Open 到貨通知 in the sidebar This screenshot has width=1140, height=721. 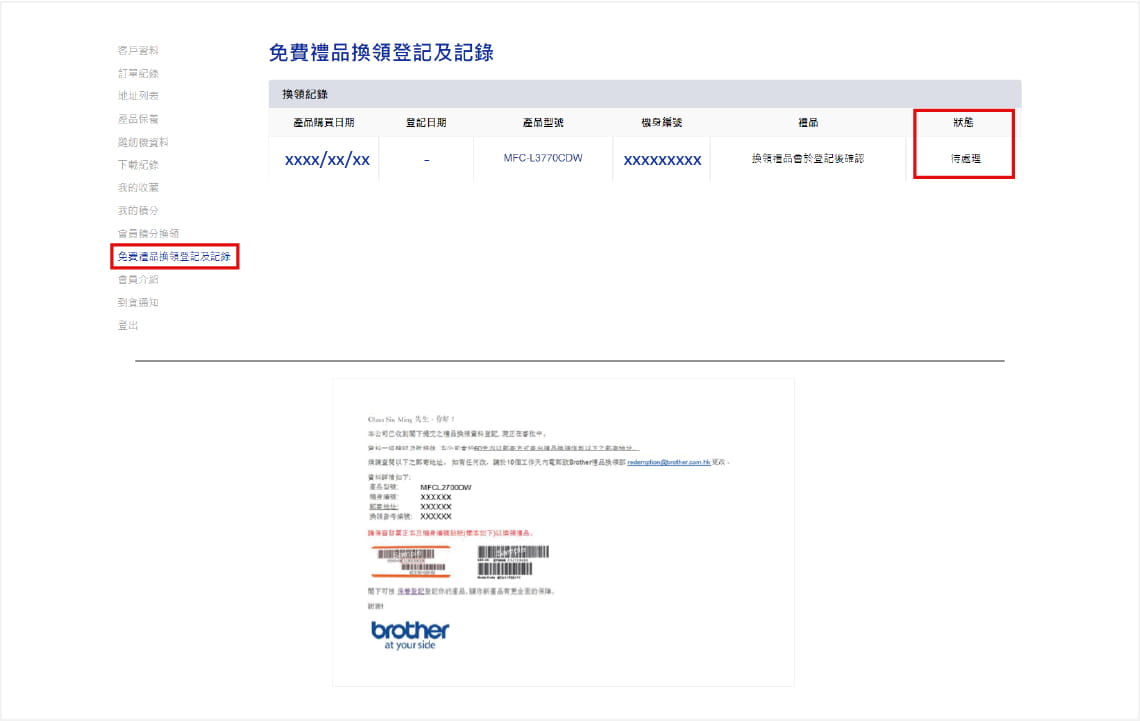138,303
